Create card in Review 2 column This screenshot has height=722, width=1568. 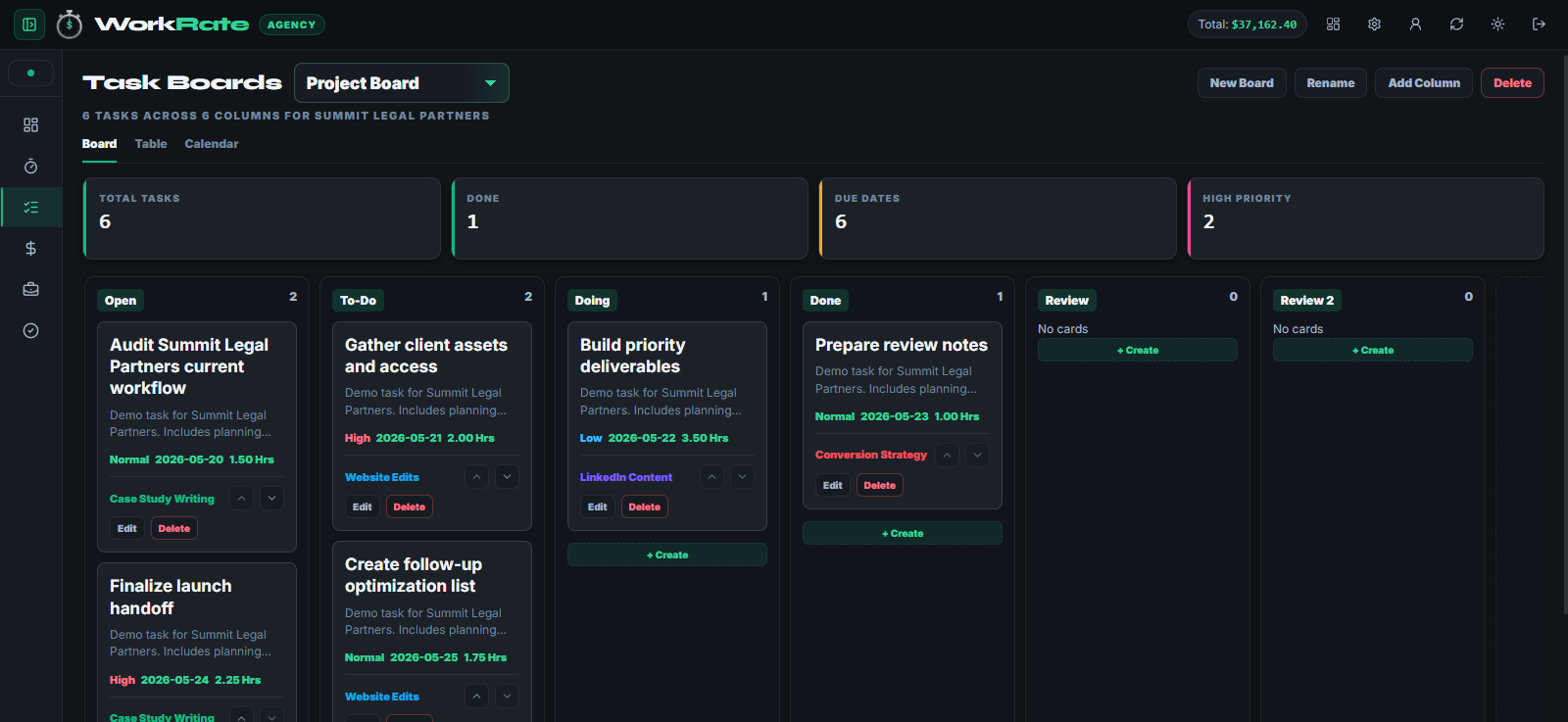pyautogui.click(x=1373, y=350)
